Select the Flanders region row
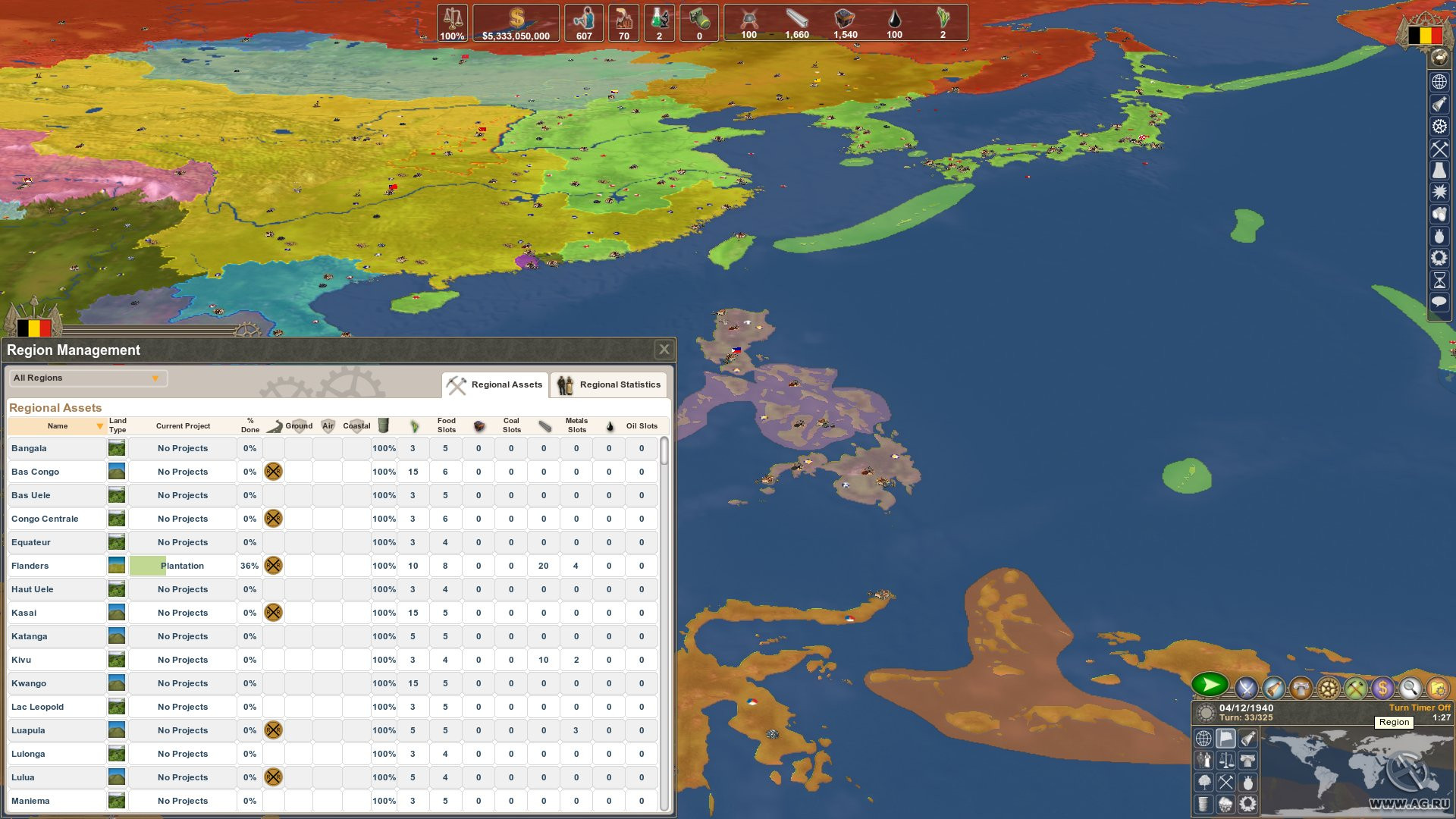The height and width of the screenshot is (819, 1456). (332, 566)
